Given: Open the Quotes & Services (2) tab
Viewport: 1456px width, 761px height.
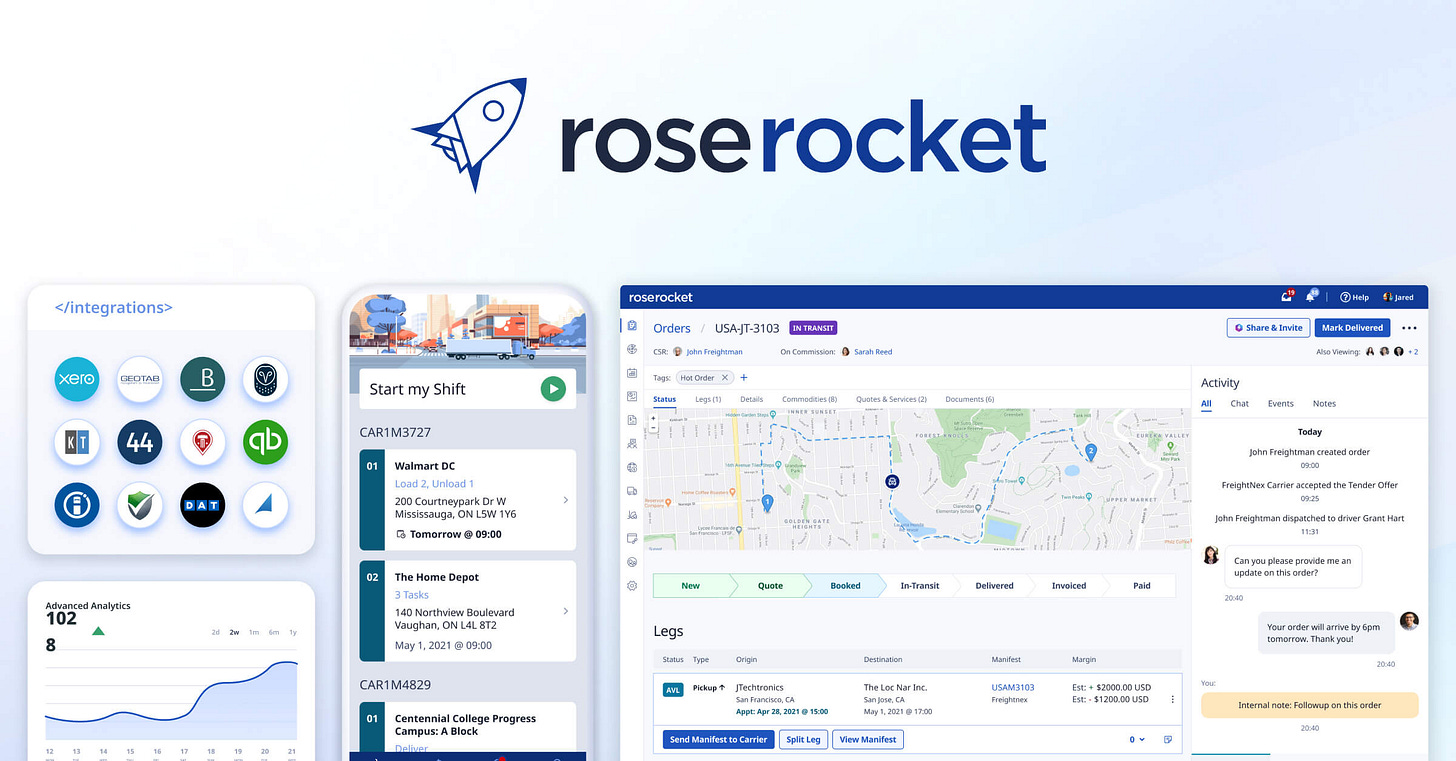Looking at the screenshot, I should (x=891, y=399).
